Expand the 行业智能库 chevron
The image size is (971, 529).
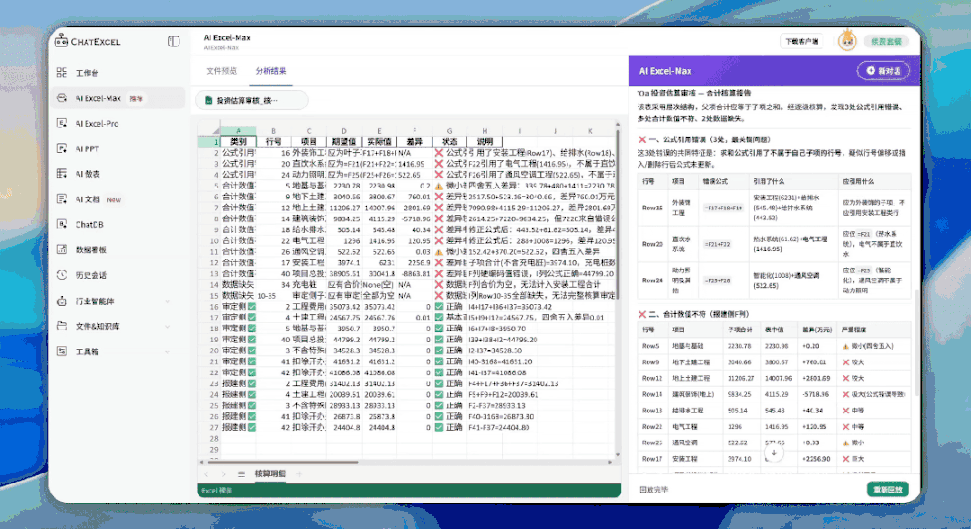(168, 301)
